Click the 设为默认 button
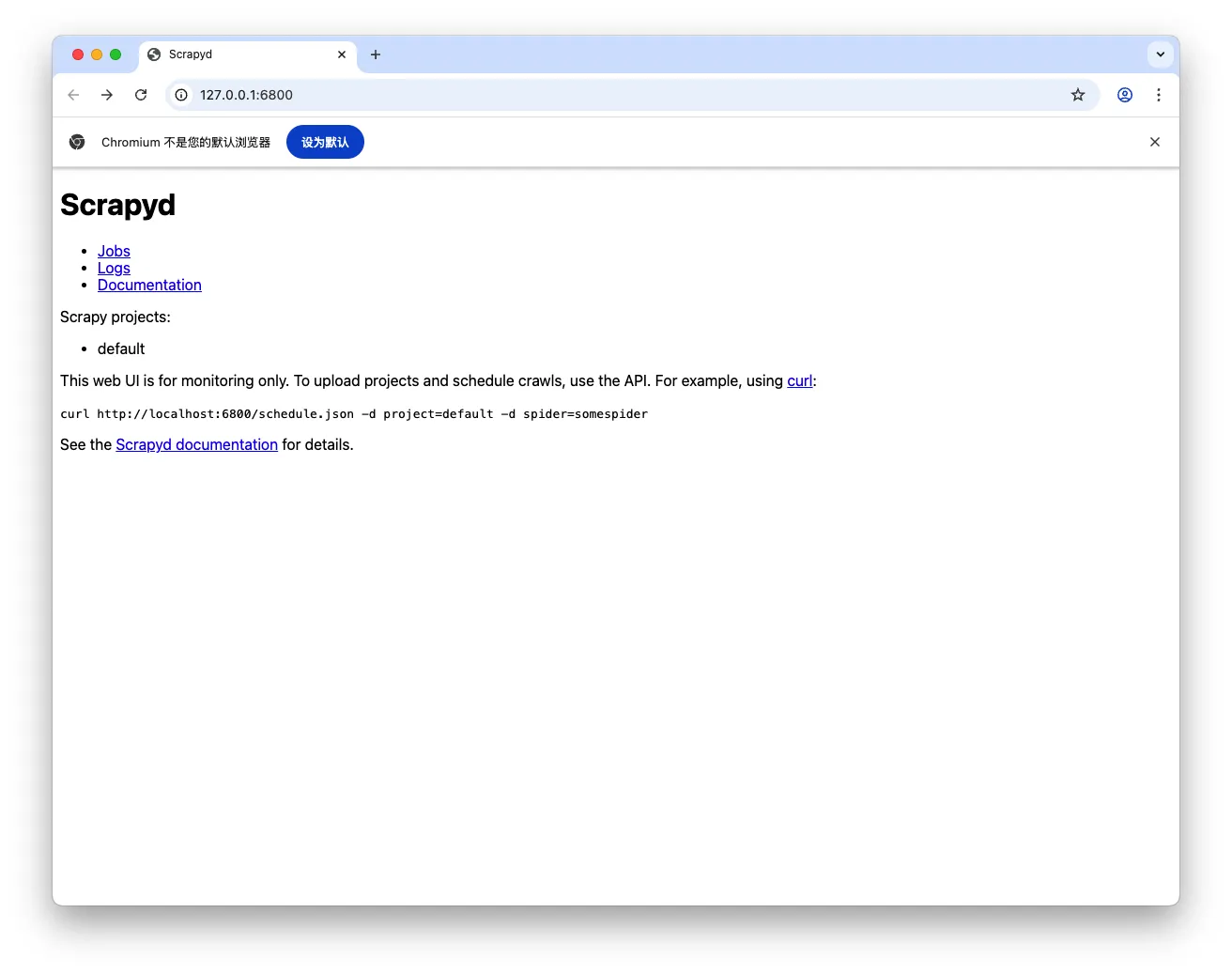 pos(325,142)
